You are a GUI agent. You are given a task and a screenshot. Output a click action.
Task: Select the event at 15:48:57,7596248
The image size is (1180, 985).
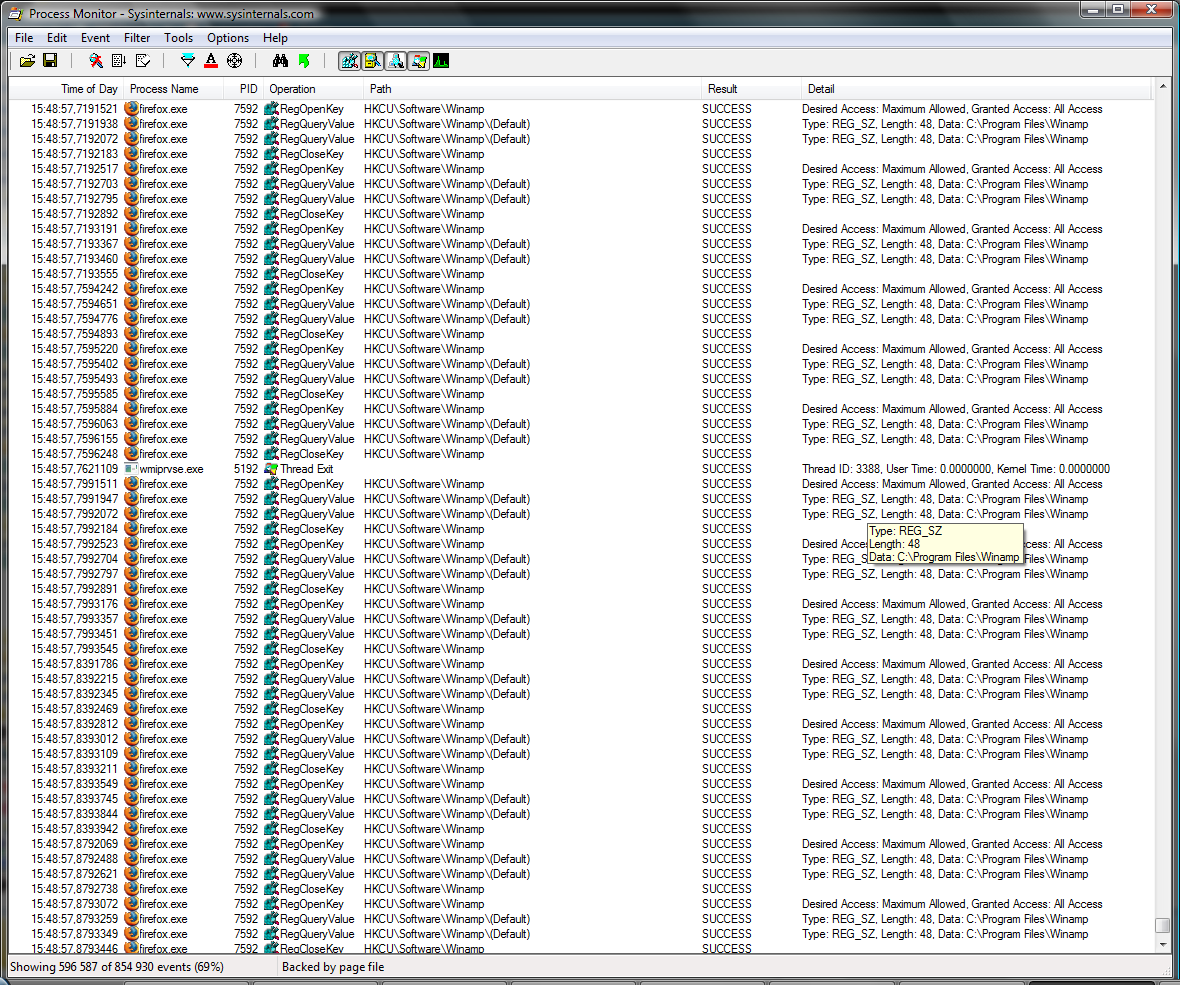pyautogui.click(x=579, y=454)
